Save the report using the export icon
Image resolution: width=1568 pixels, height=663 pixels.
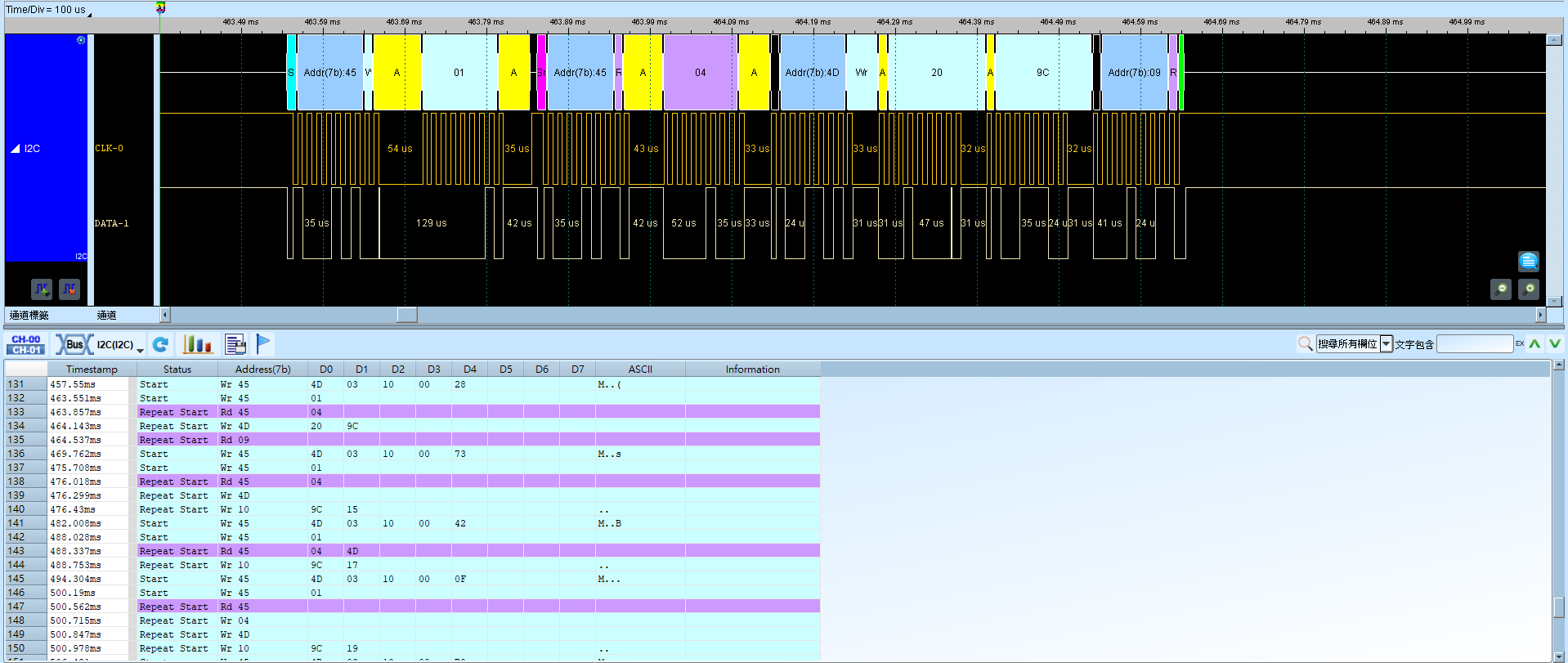235,344
